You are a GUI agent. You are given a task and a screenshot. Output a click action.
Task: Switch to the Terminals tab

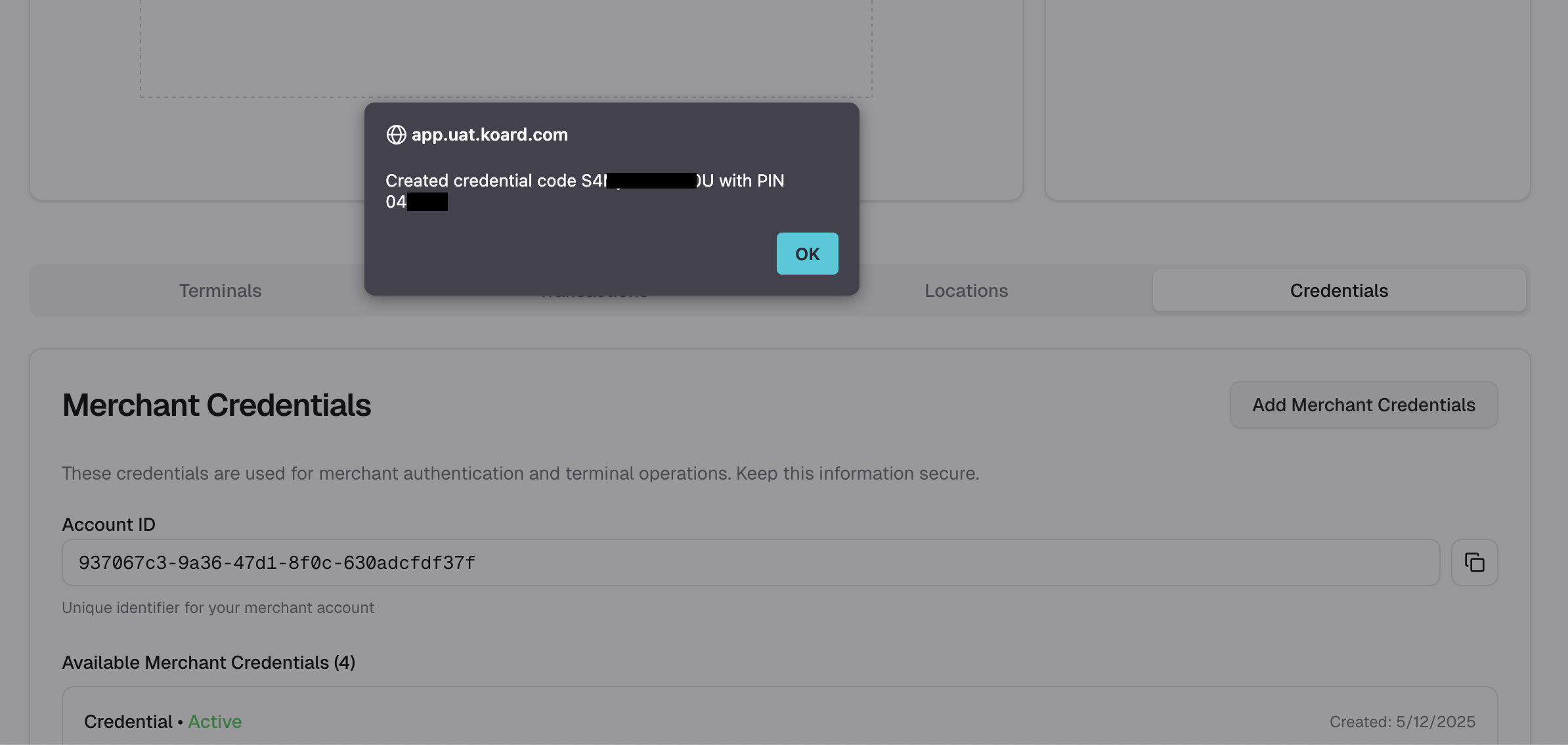click(x=220, y=290)
